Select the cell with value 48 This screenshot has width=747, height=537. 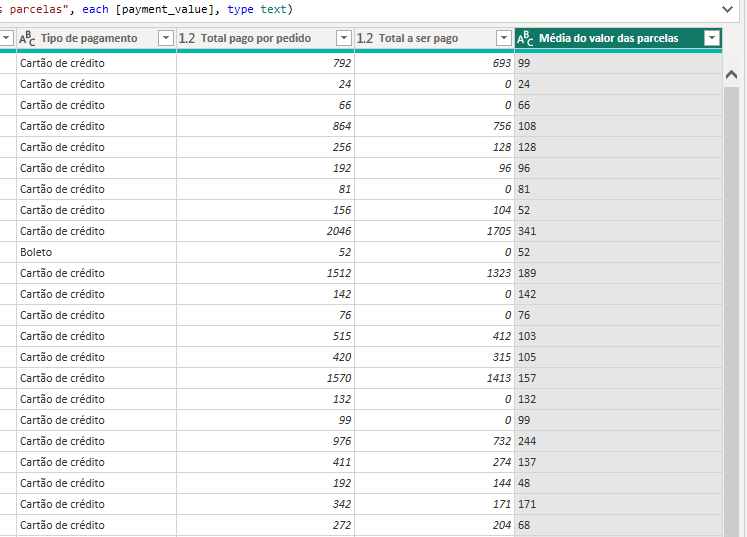(x=618, y=483)
